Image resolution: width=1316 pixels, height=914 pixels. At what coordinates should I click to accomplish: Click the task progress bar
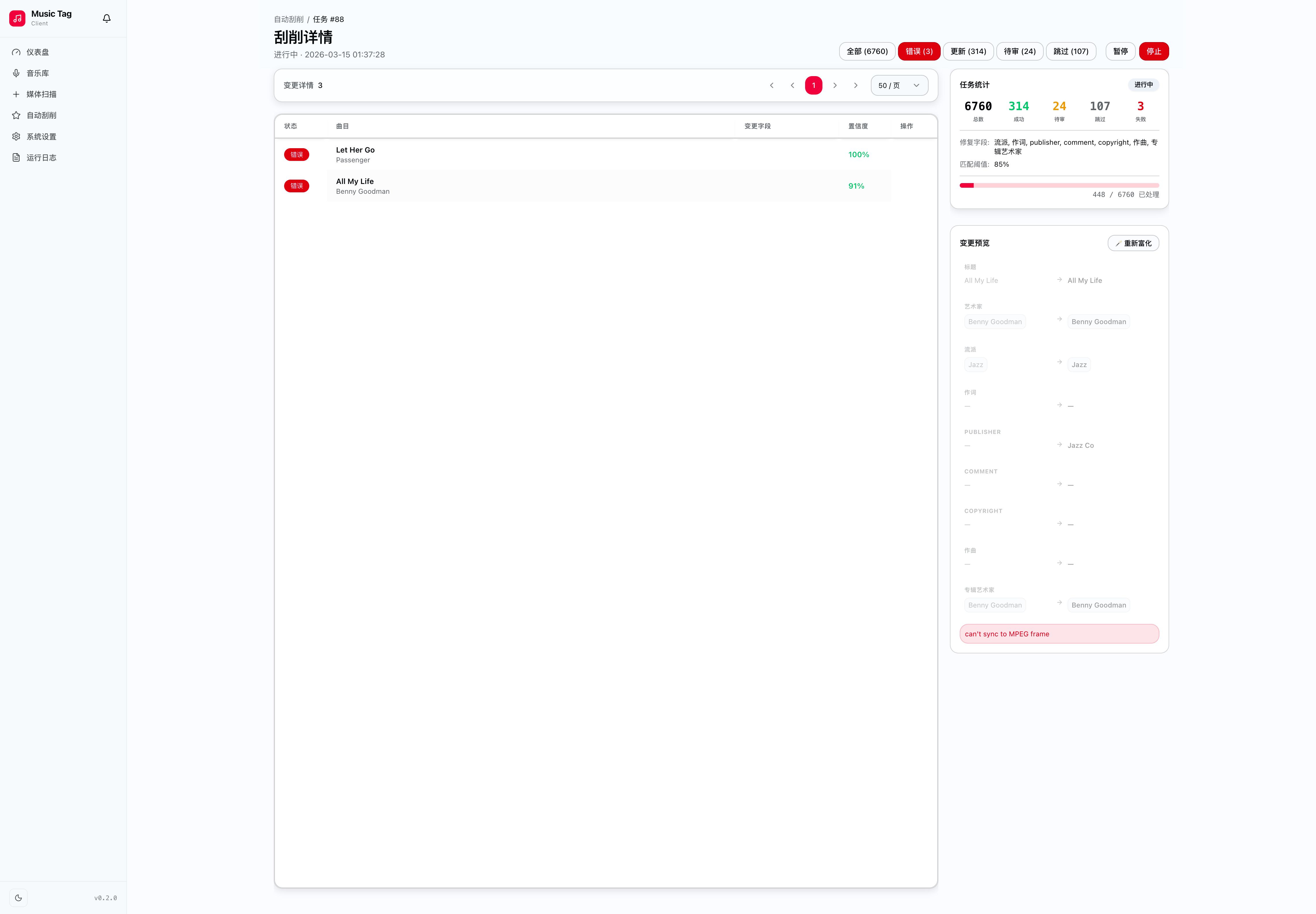point(1059,186)
